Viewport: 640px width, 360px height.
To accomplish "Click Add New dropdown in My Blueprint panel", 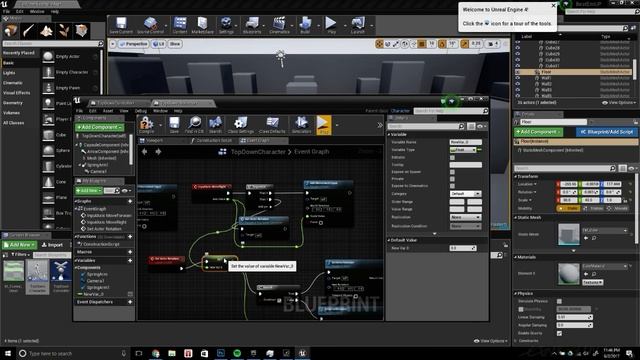I will pyautogui.click(x=89, y=191).
